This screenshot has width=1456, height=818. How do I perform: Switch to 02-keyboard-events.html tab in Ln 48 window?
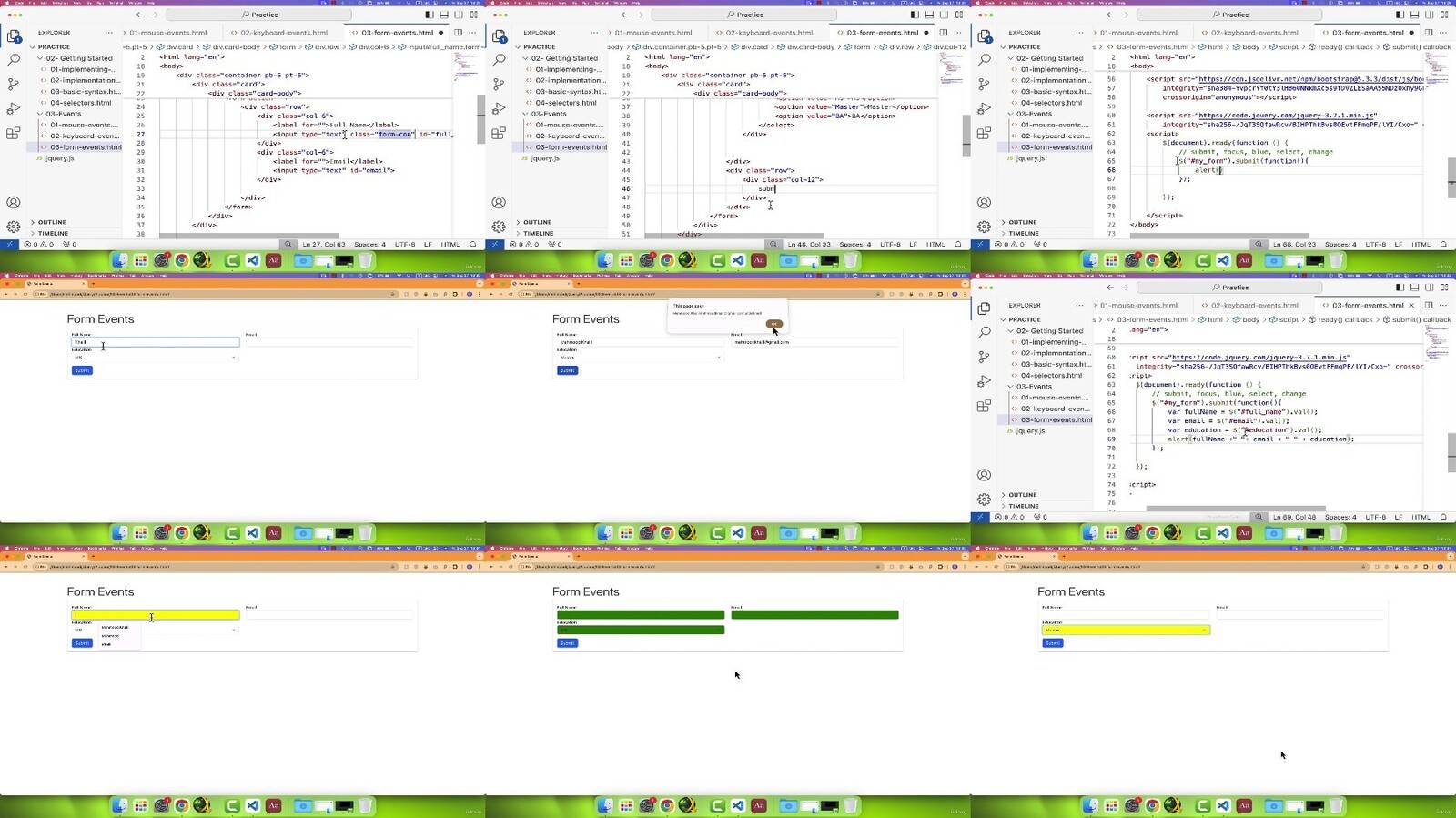(x=770, y=33)
